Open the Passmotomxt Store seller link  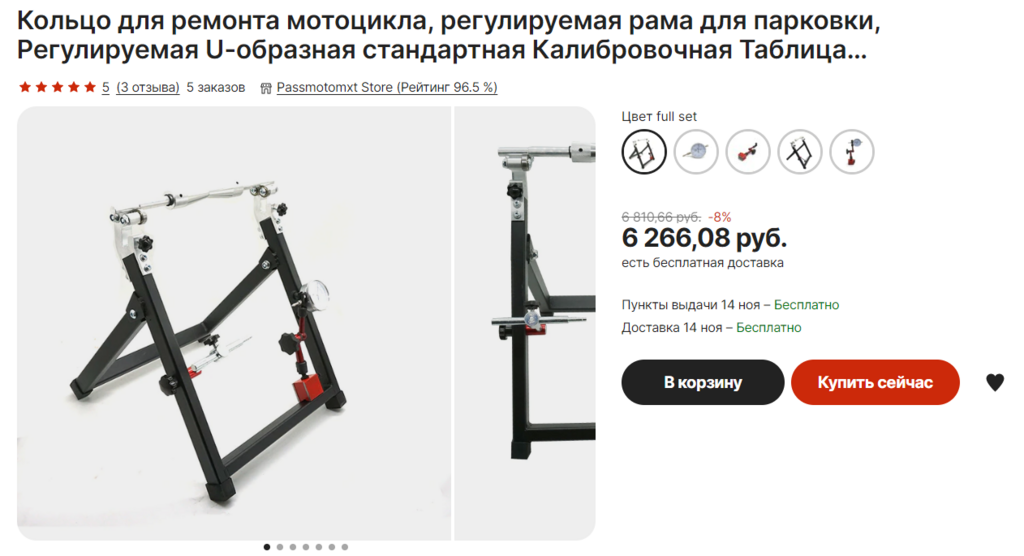pos(387,88)
